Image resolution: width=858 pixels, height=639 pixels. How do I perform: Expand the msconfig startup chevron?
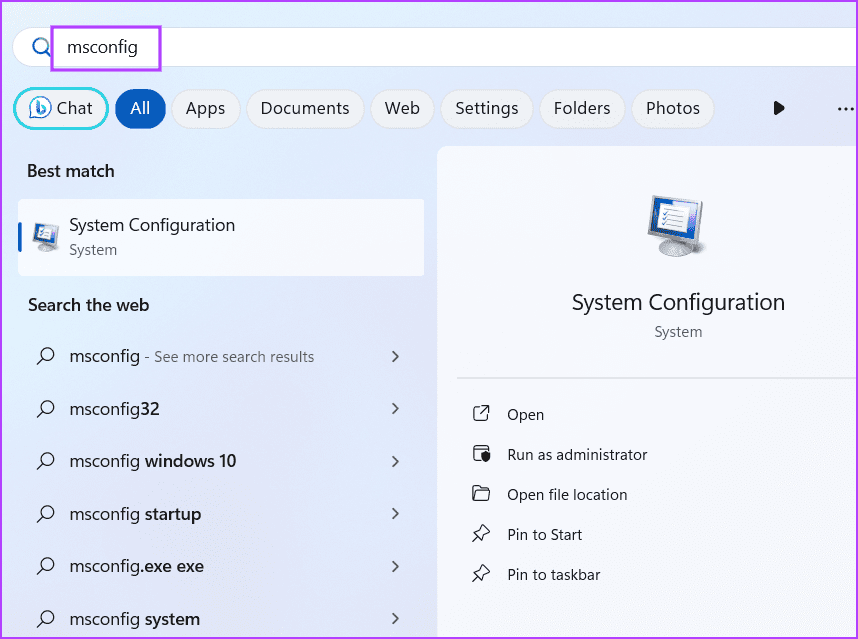click(x=395, y=514)
